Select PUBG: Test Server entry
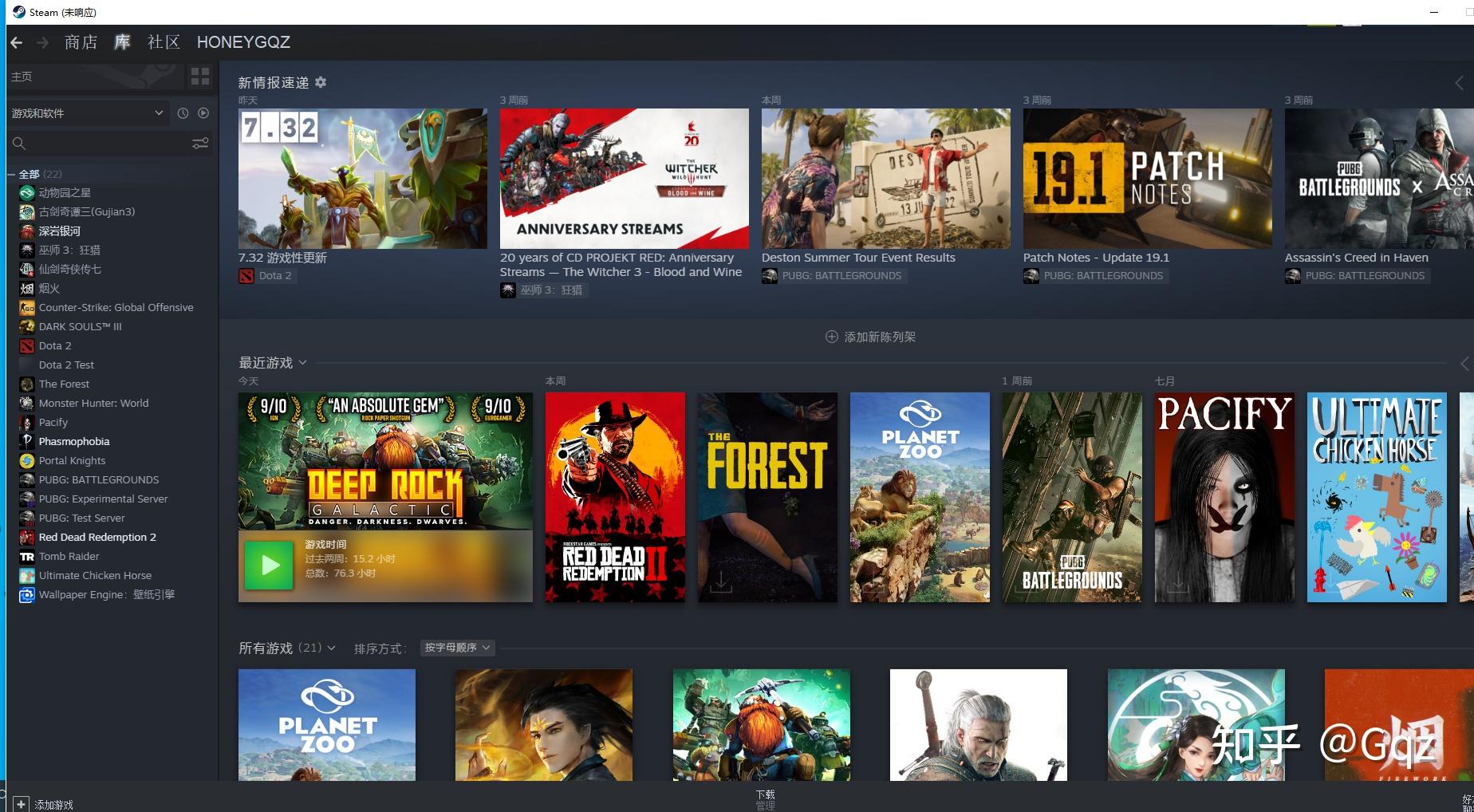 coord(82,518)
